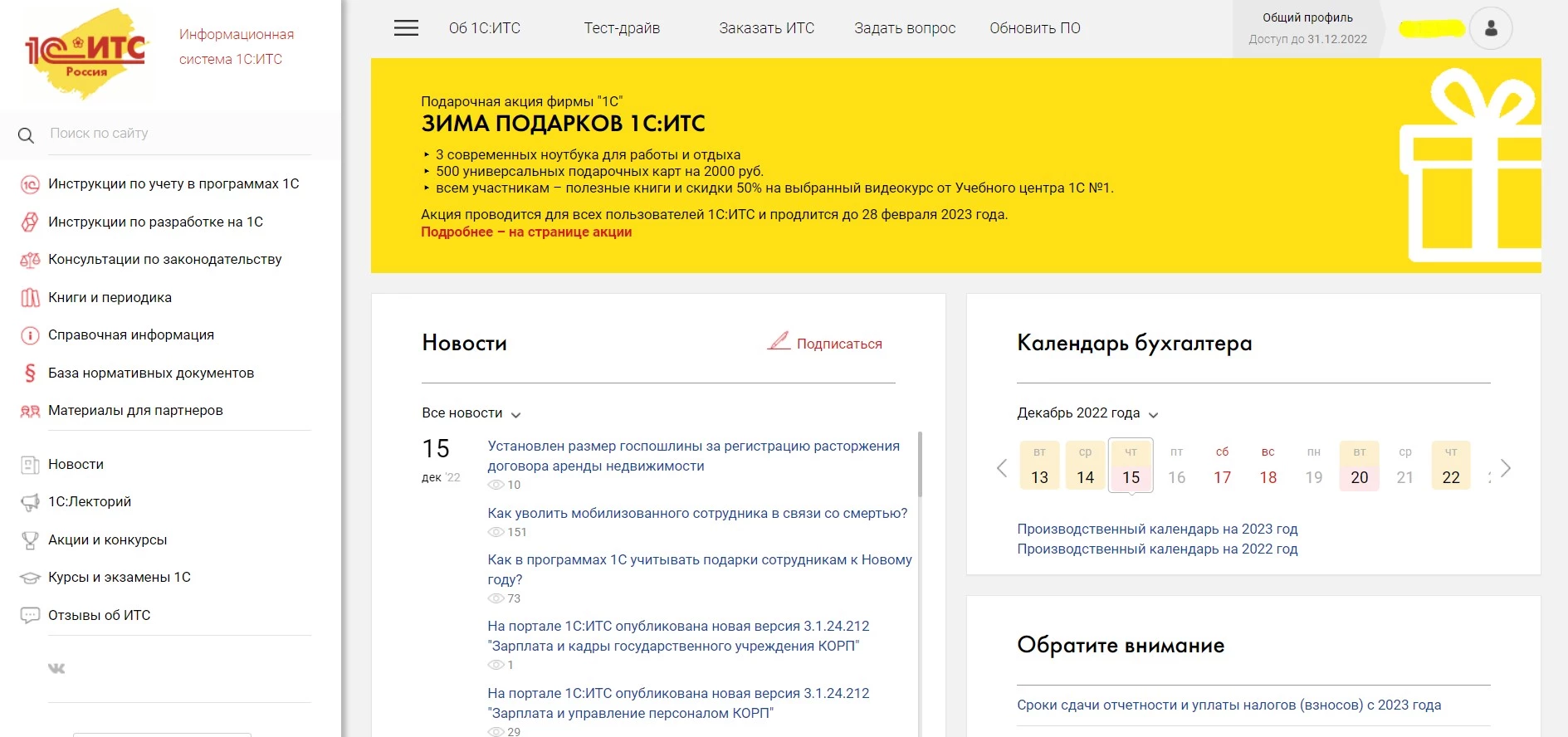The image size is (1568, 737).
Task: Open the Общий профиль access info block
Action: (x=1307, y=28)
